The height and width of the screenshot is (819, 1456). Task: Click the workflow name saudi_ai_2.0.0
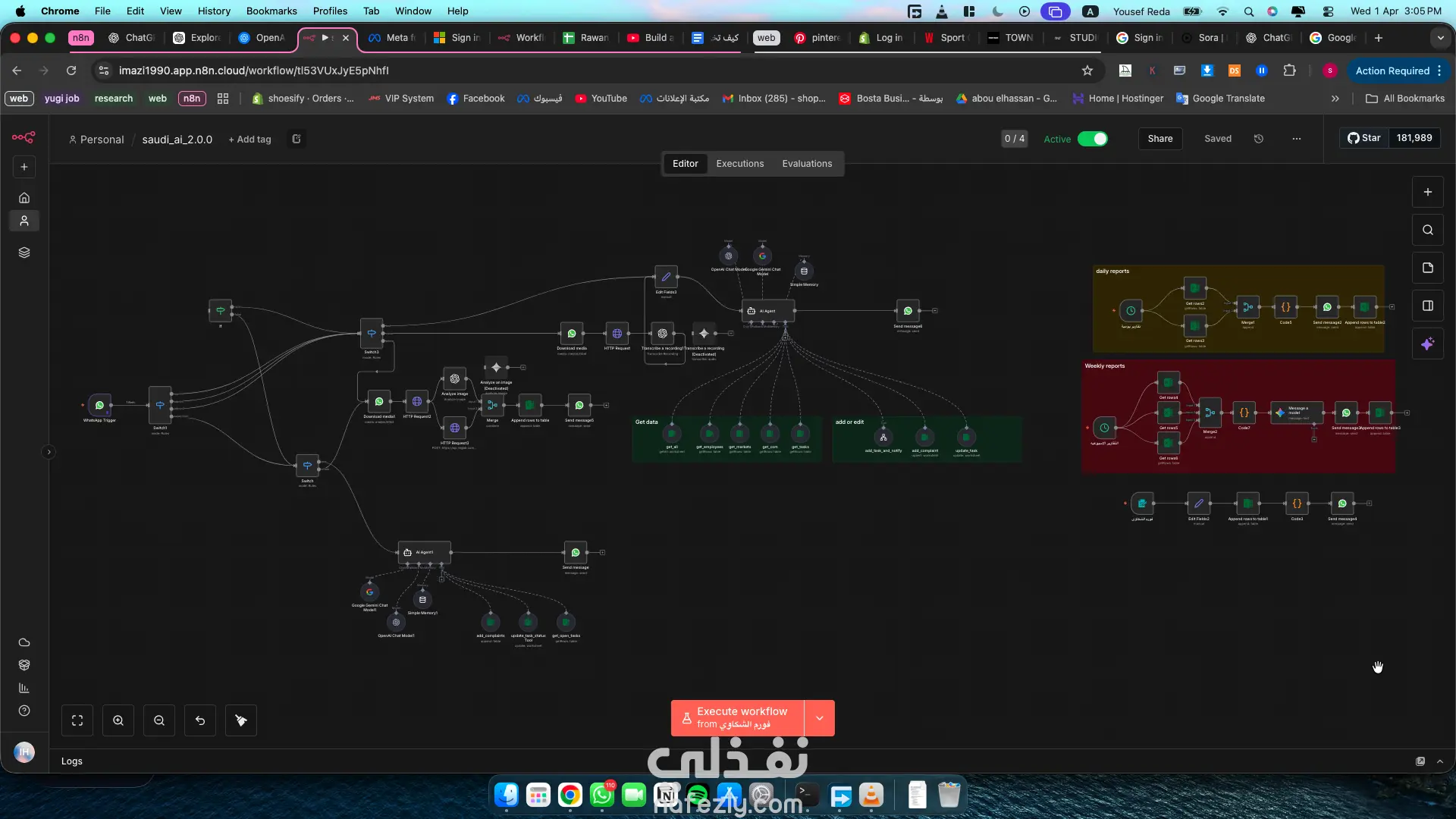pos(177,140)
